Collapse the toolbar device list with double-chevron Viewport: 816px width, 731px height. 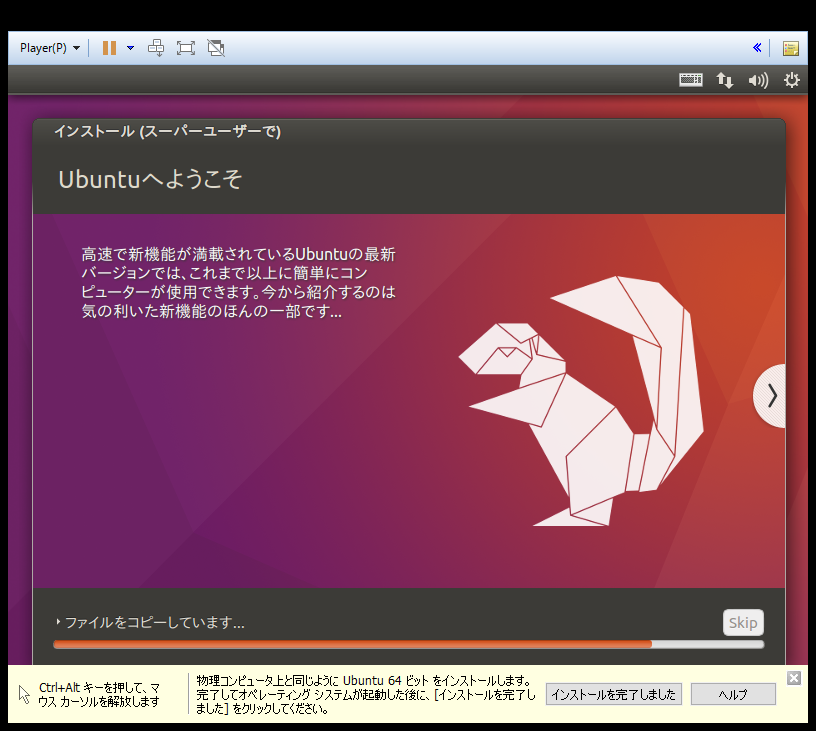coord(757,48)
